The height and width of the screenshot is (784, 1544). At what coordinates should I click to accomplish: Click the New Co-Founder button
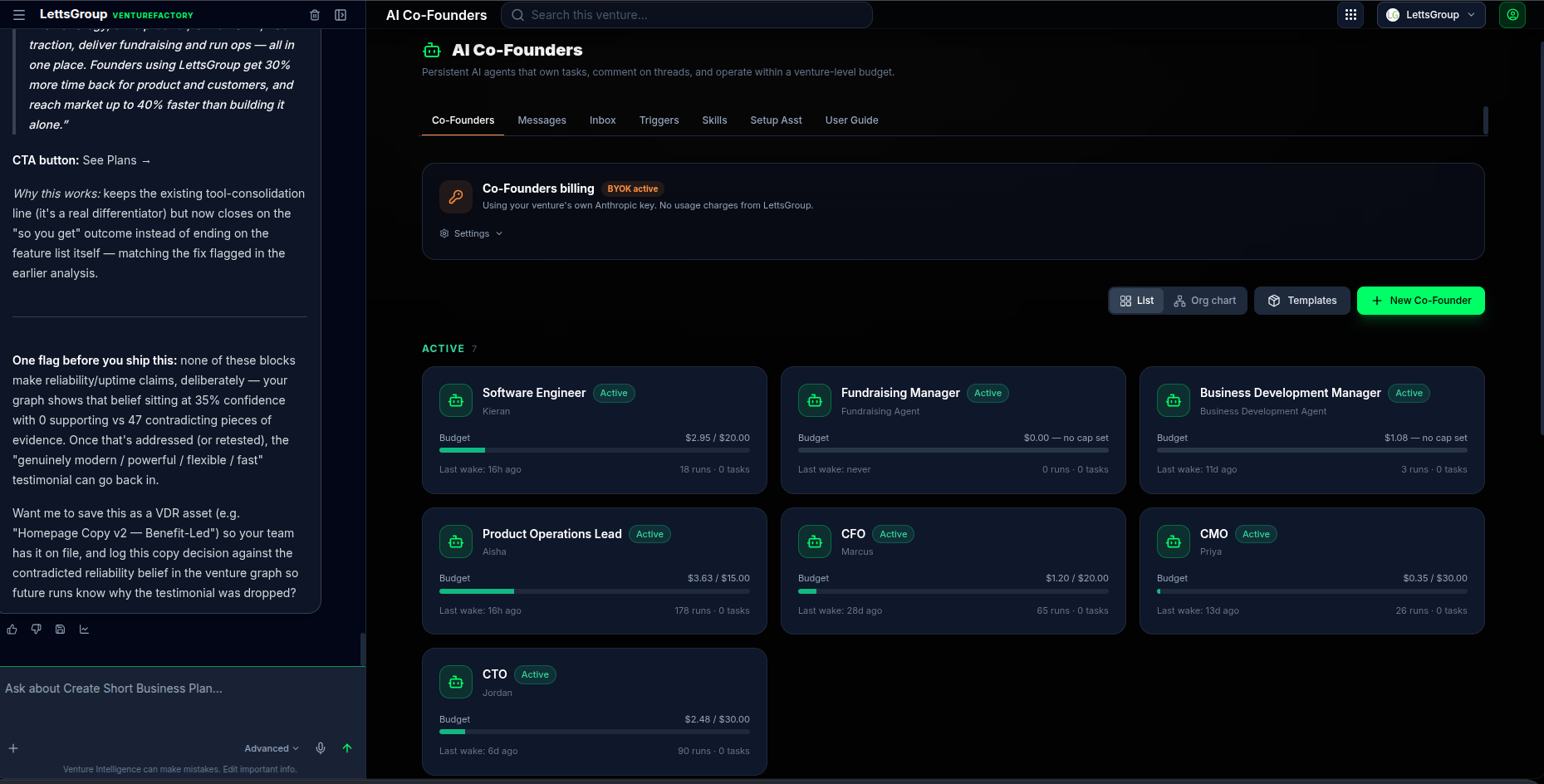[1420, 301]
